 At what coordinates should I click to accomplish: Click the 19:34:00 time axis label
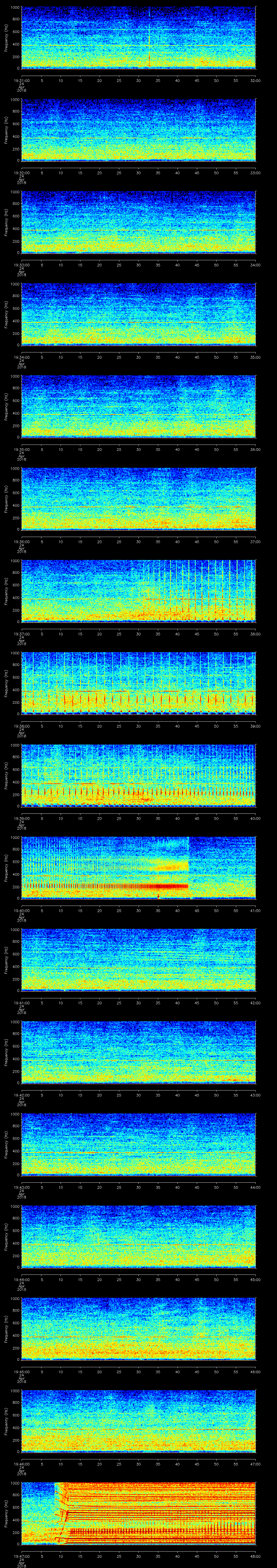coord(21,357)
